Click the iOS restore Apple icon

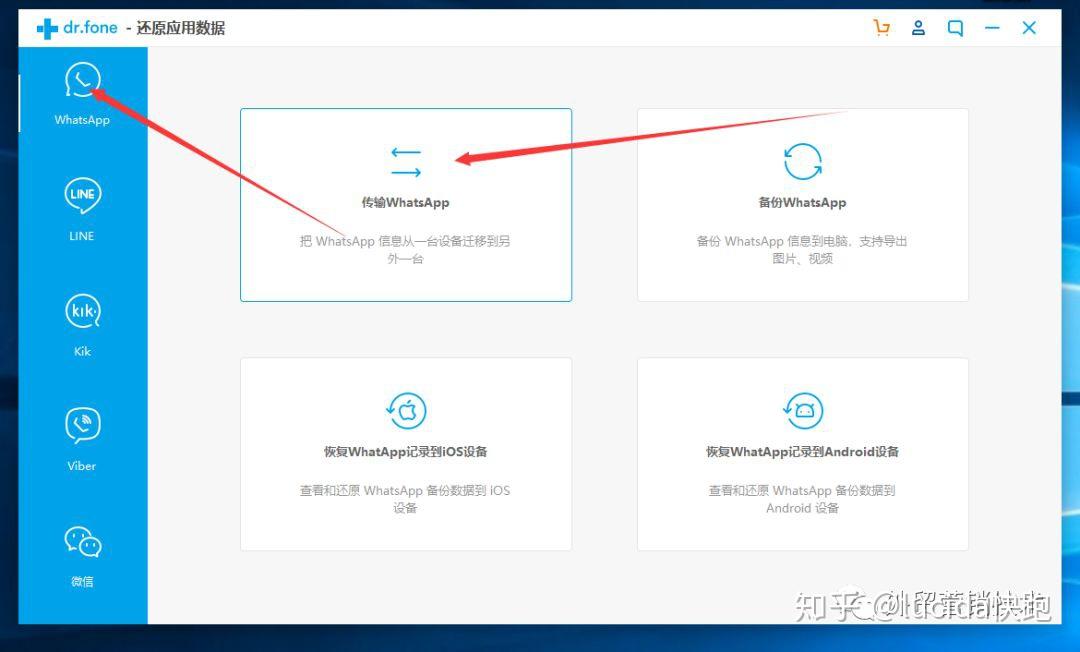tap(406, 411)
